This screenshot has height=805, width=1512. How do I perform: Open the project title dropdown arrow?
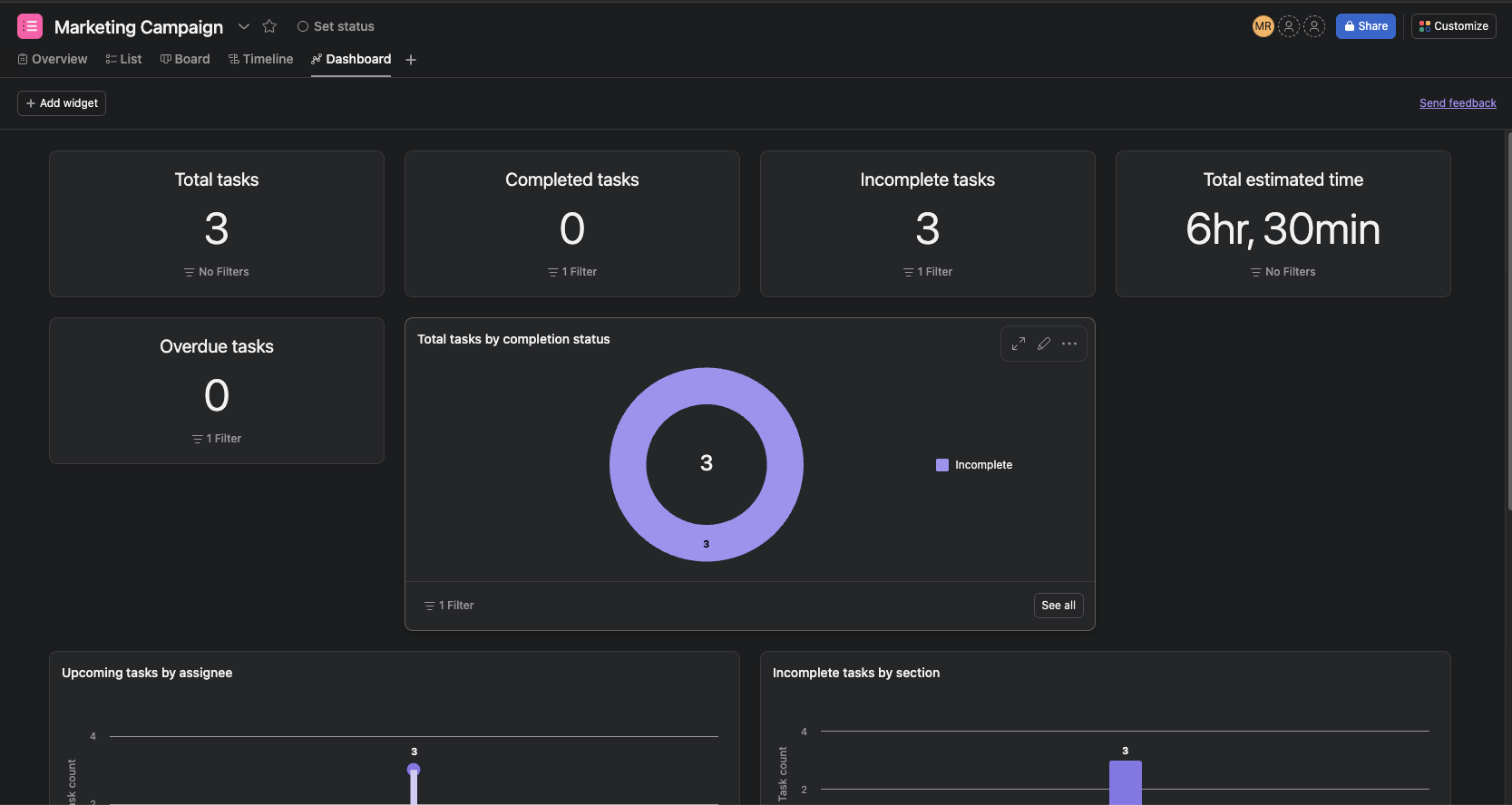click(244, 26)
